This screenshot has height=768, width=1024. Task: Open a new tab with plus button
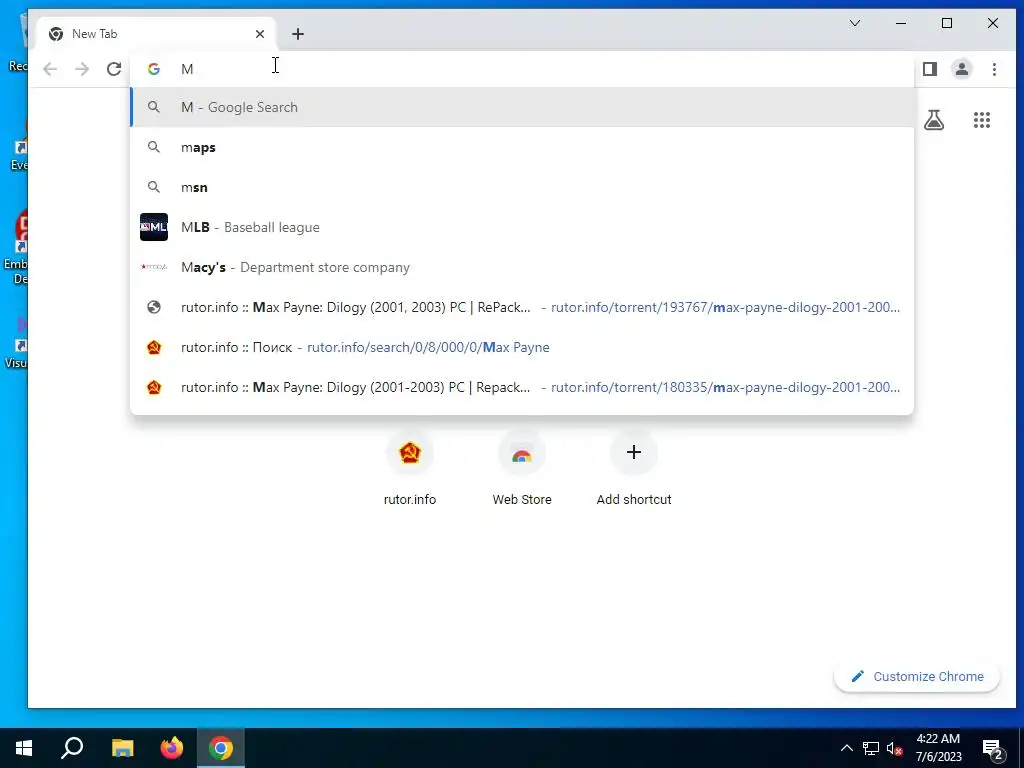(x=298, y=34)
